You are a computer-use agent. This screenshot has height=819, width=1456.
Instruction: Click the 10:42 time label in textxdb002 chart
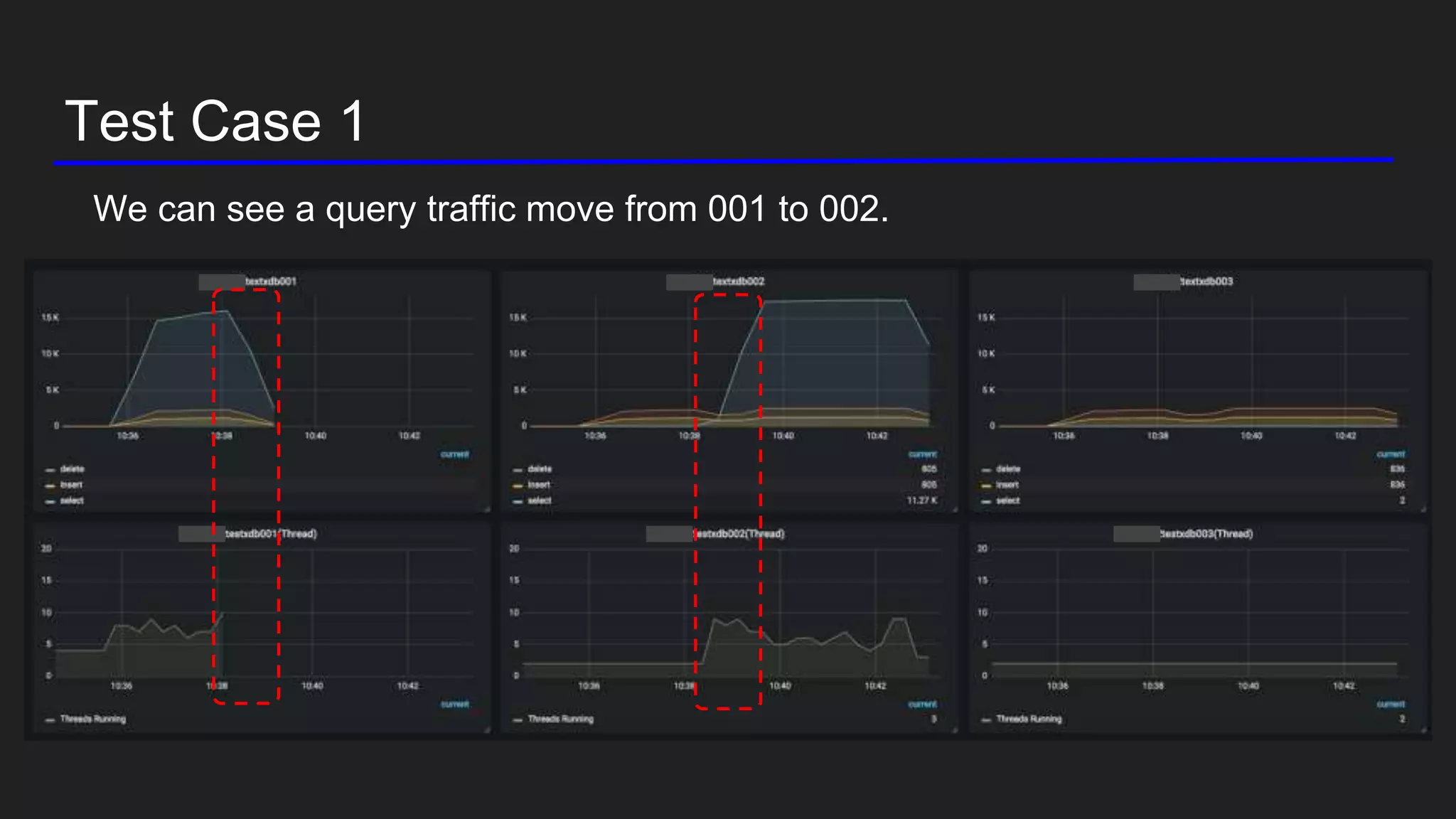point(877,436)
